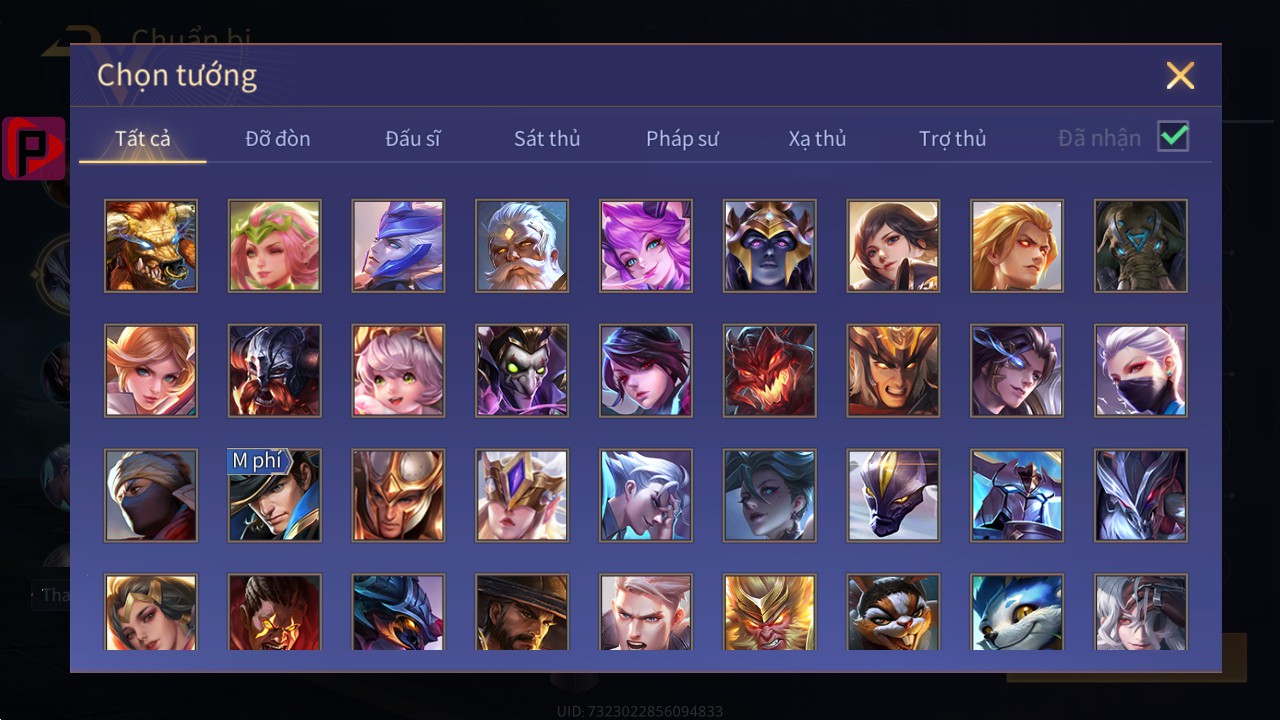Toggle the 'Đã nhận' checkbox

(1173, 136)
